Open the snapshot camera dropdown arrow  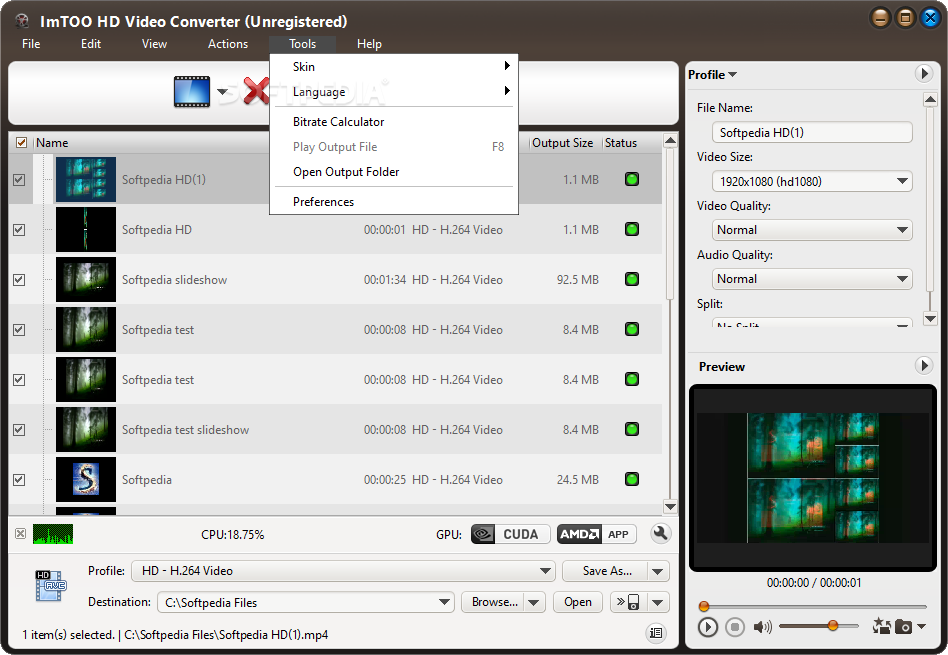coord(921,626)
